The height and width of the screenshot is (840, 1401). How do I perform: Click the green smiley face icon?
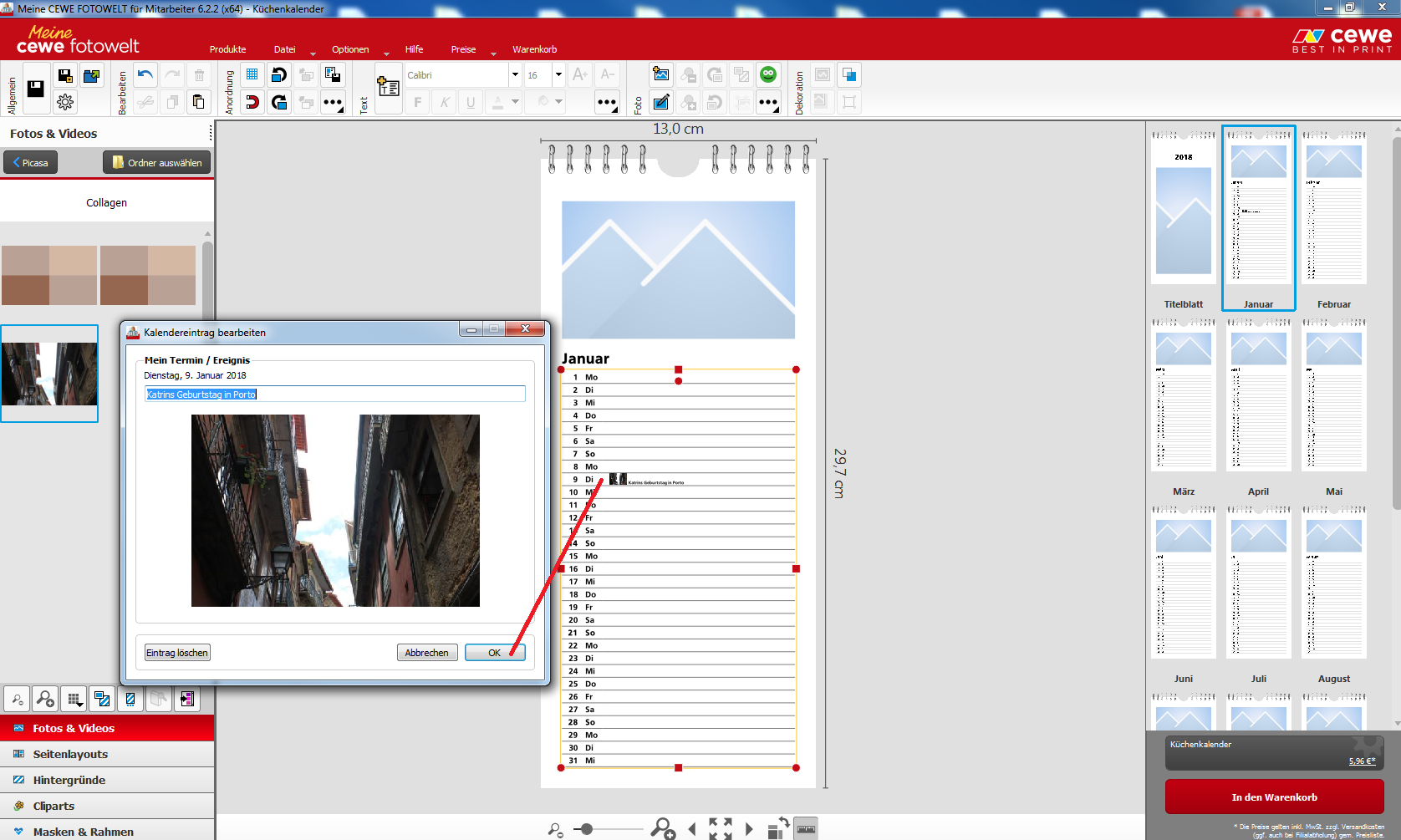click(768, 75)
